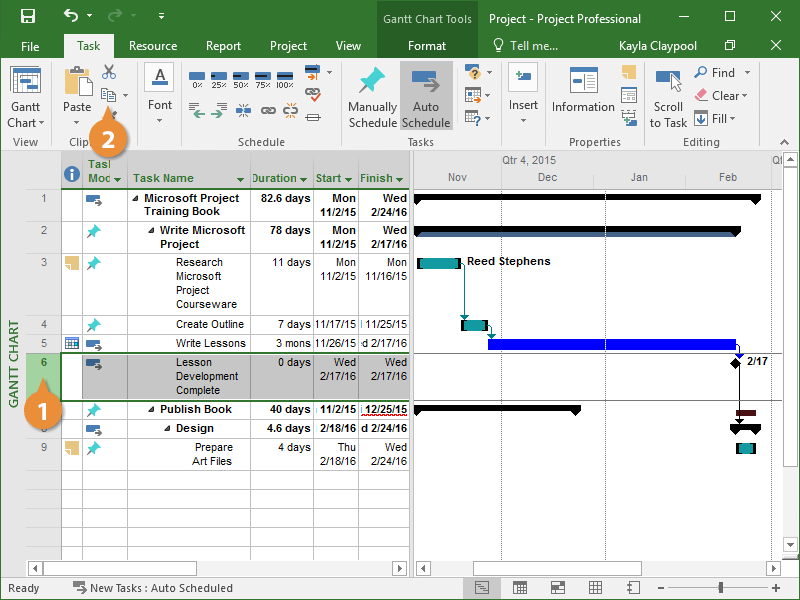
Task: Click the Unlink Tasks icon
Action: [290, 111]
